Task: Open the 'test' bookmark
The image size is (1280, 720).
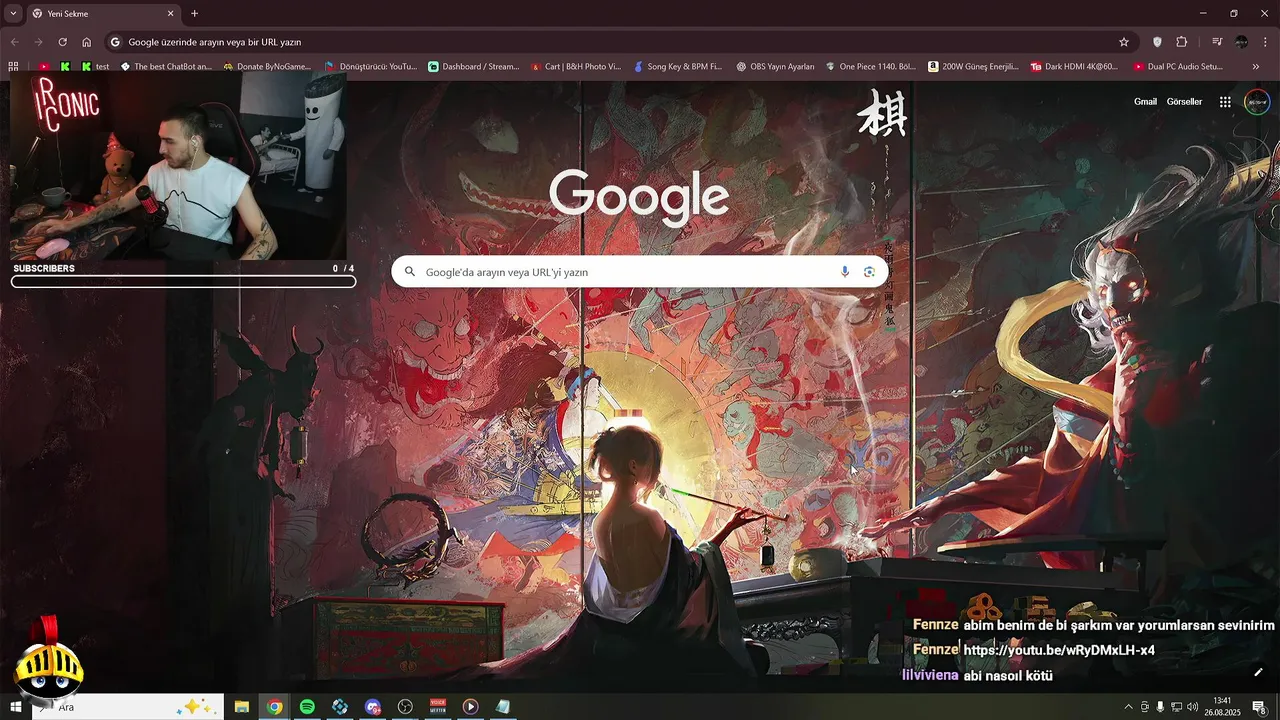Action: tap(96, 66)
